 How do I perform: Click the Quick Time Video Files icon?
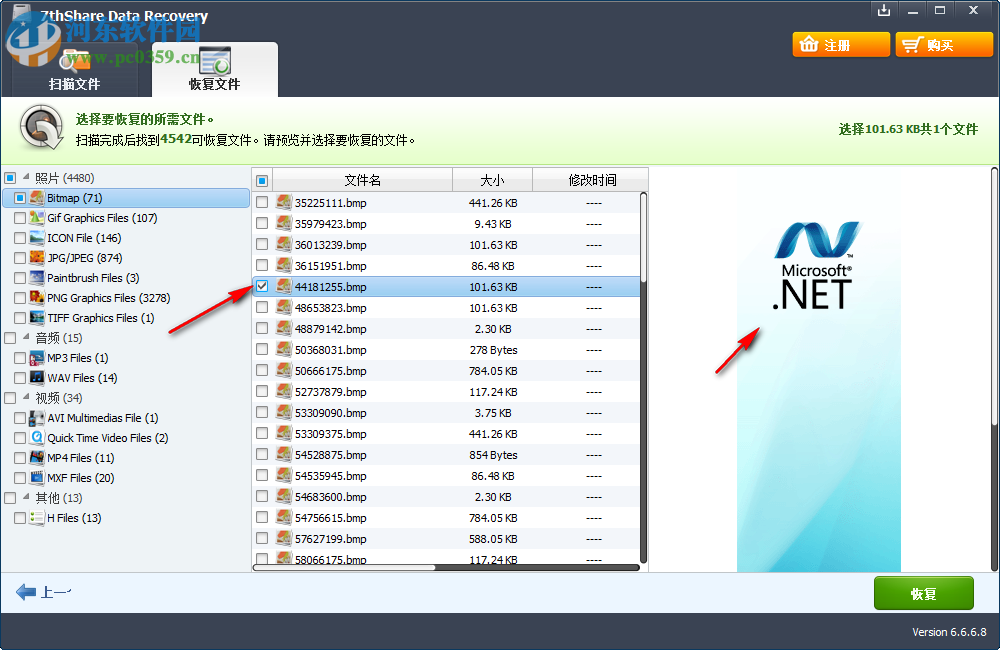(35, 438)
